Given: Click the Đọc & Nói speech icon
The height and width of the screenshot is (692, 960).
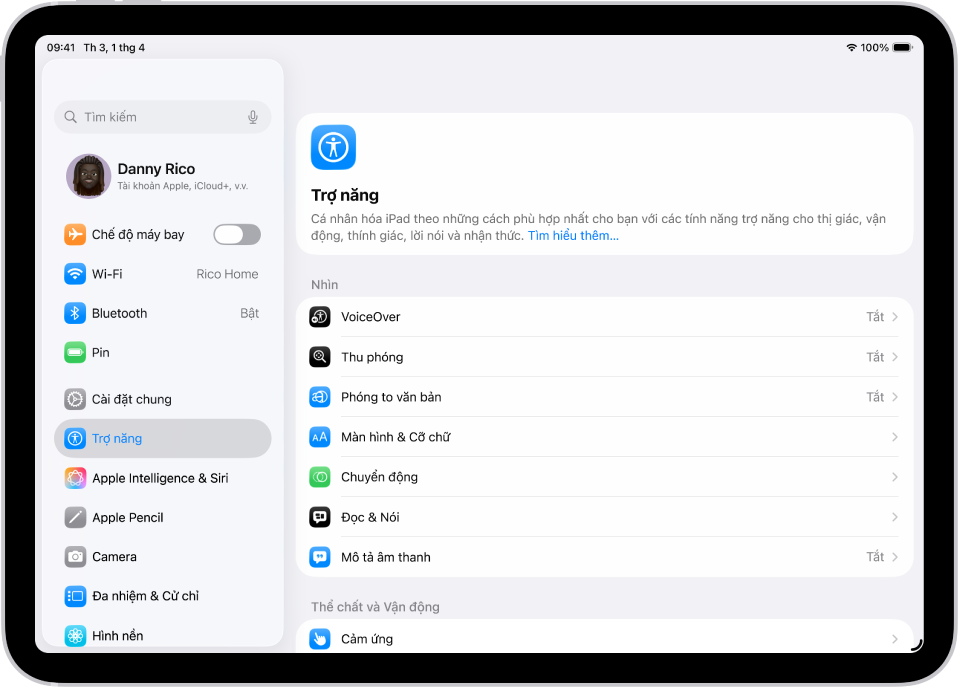Looking at the screenshot, I should (x=320, y=517).
